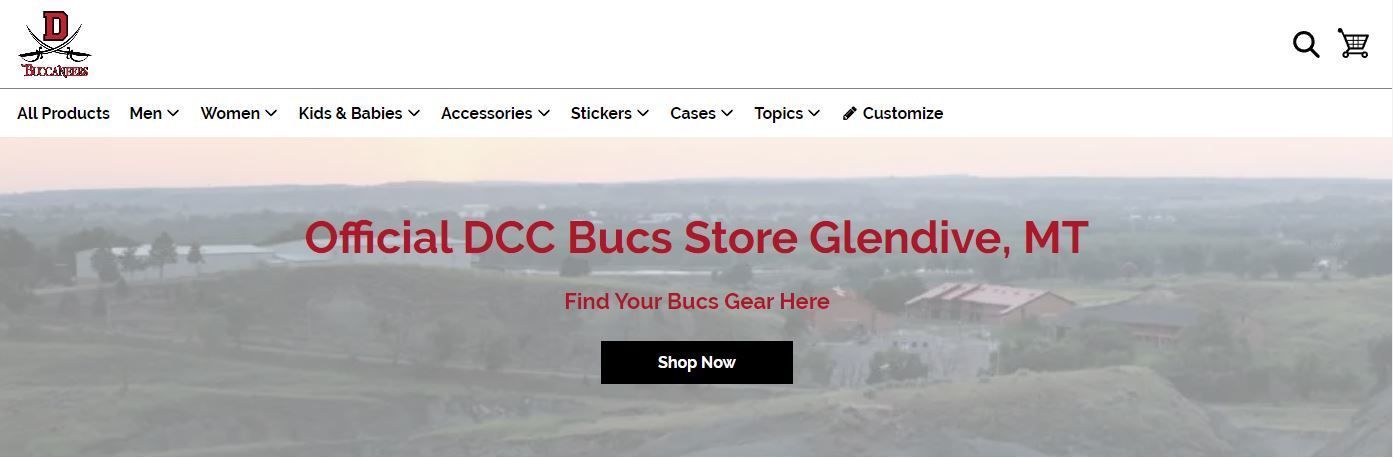Open the shopping cart
1393x458 pixels.
1353,44
